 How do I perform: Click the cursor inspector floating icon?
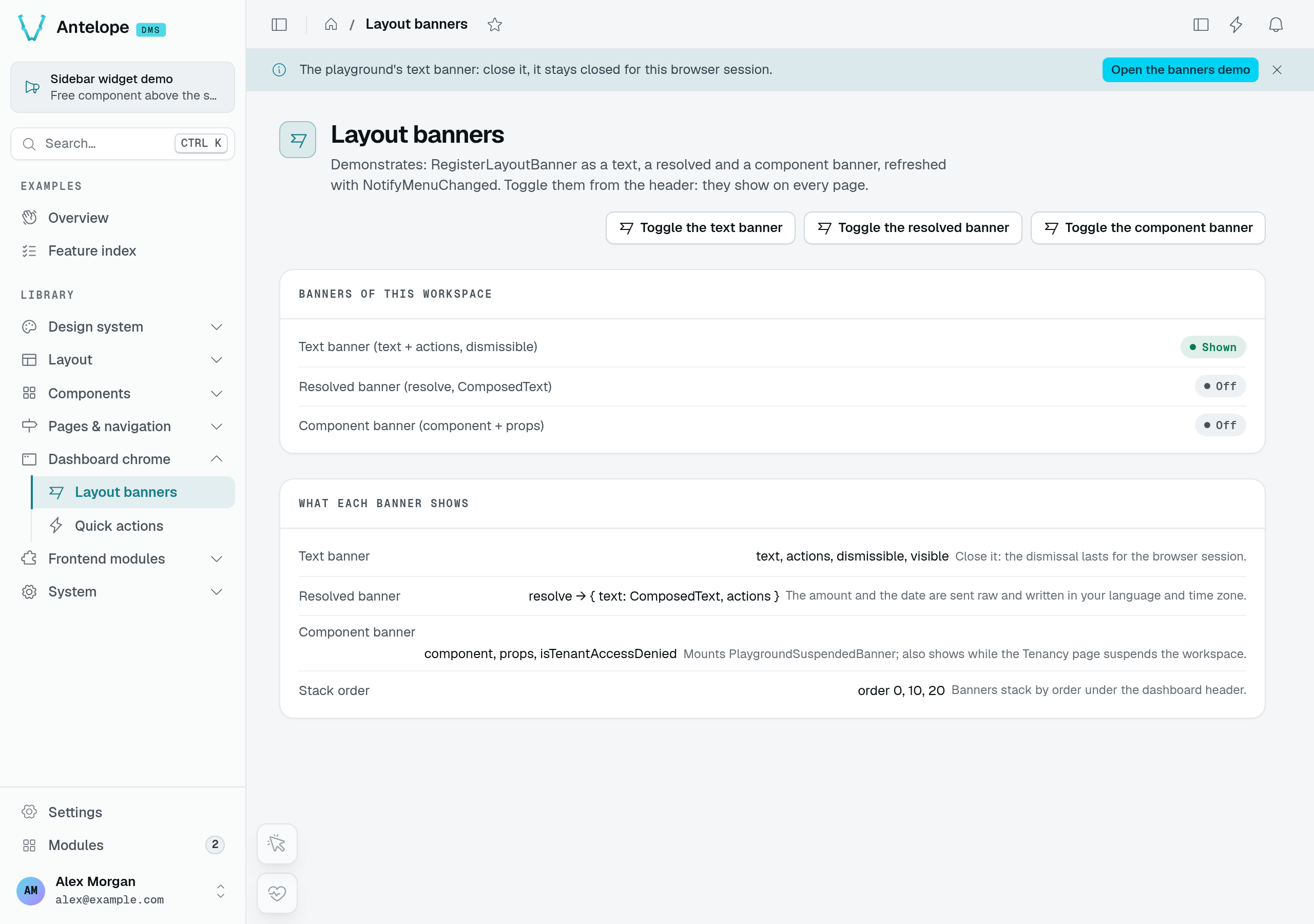(277, 843)
